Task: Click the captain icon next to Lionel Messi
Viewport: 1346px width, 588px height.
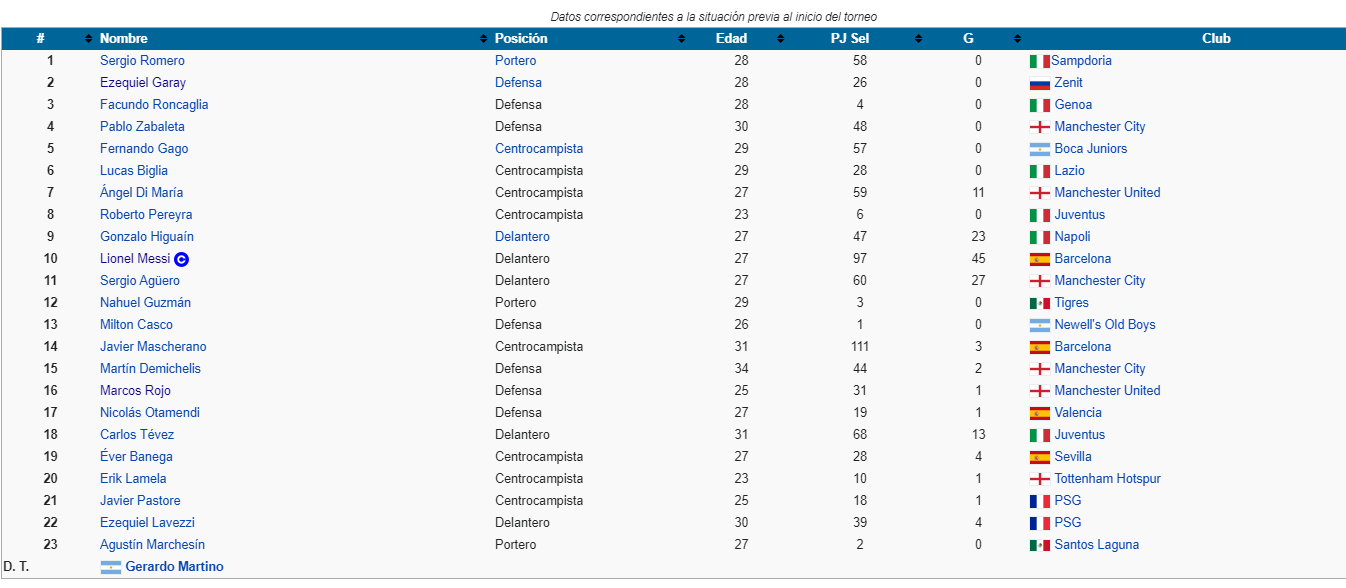Action: [x=181, y=259]
